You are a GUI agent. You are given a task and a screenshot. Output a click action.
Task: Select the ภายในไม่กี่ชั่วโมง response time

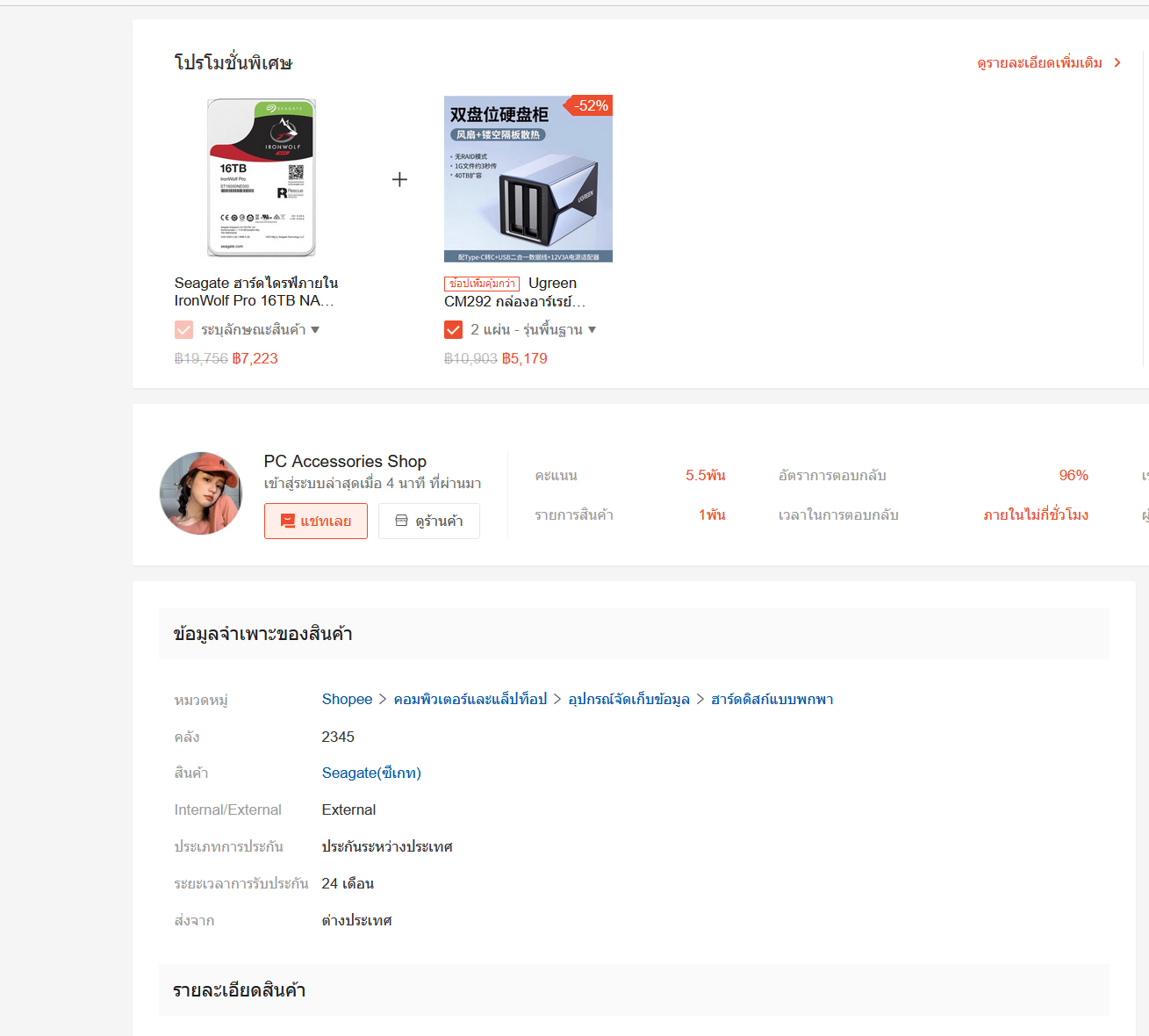[x=1036, y=514]
